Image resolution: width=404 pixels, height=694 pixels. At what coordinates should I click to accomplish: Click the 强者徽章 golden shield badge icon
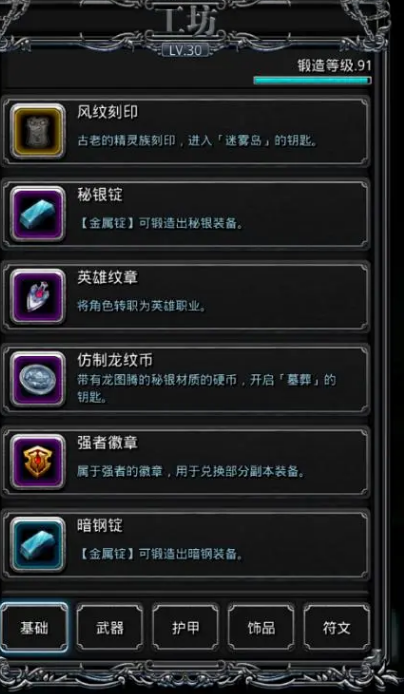click(x=38, y=462)
